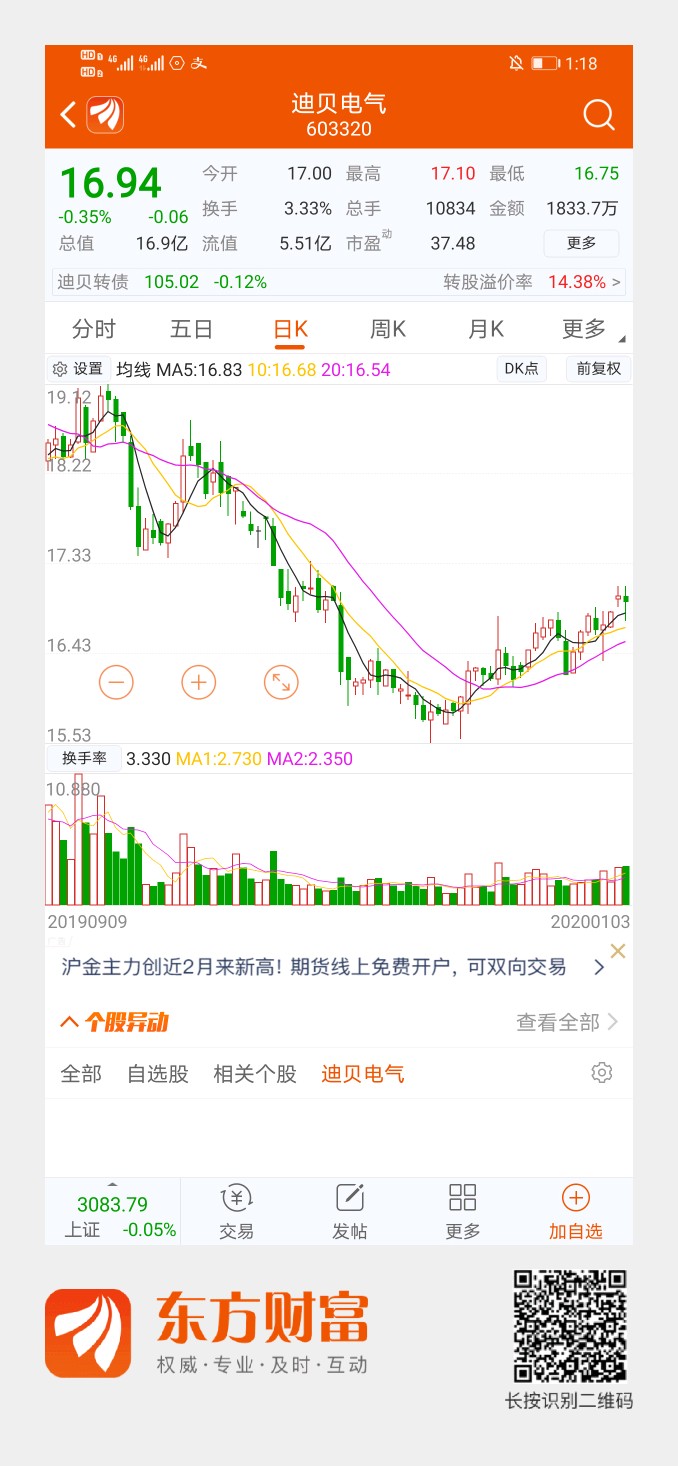Tap 最高 value 17.10
The height and width of the screenshot is (1466, 678).
tap(453, 173)
